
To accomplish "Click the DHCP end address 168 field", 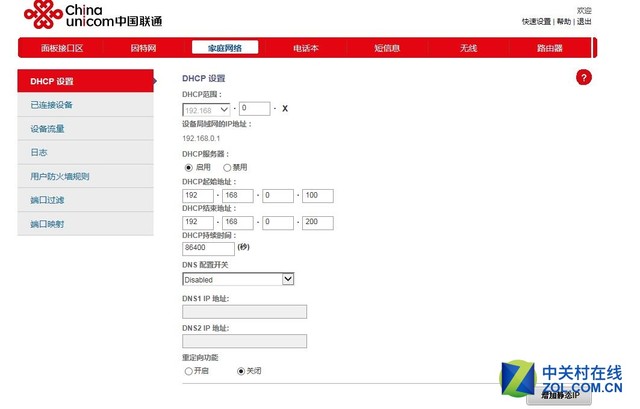I will pyautogui.click(x=238, y=222).
